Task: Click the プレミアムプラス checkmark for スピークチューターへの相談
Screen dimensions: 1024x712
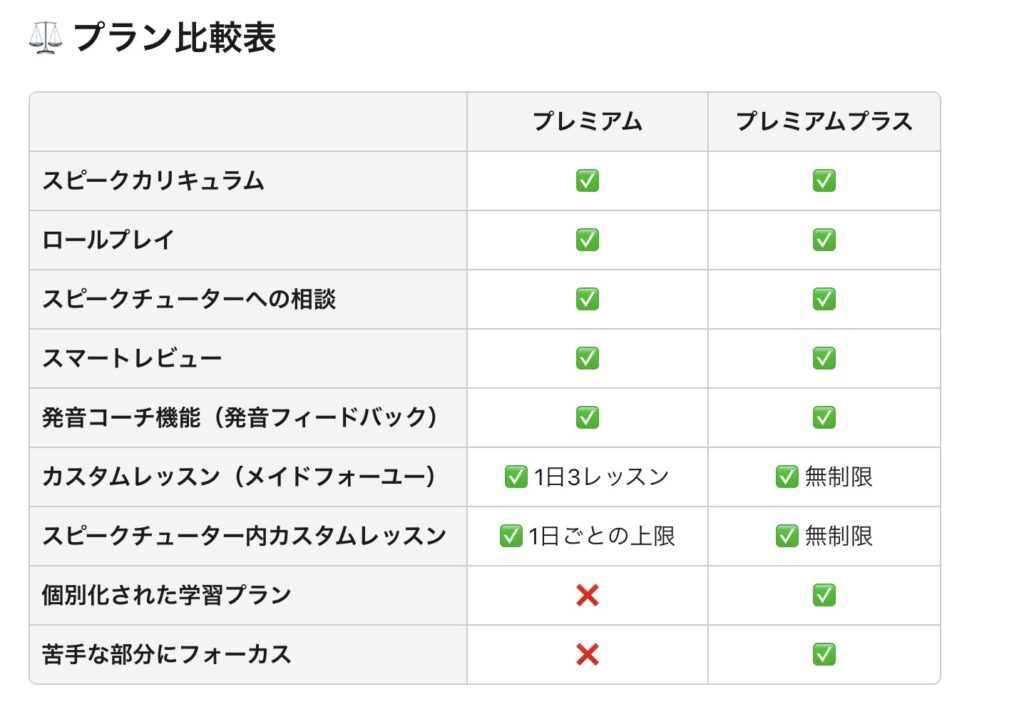Action: click(824, 299)
